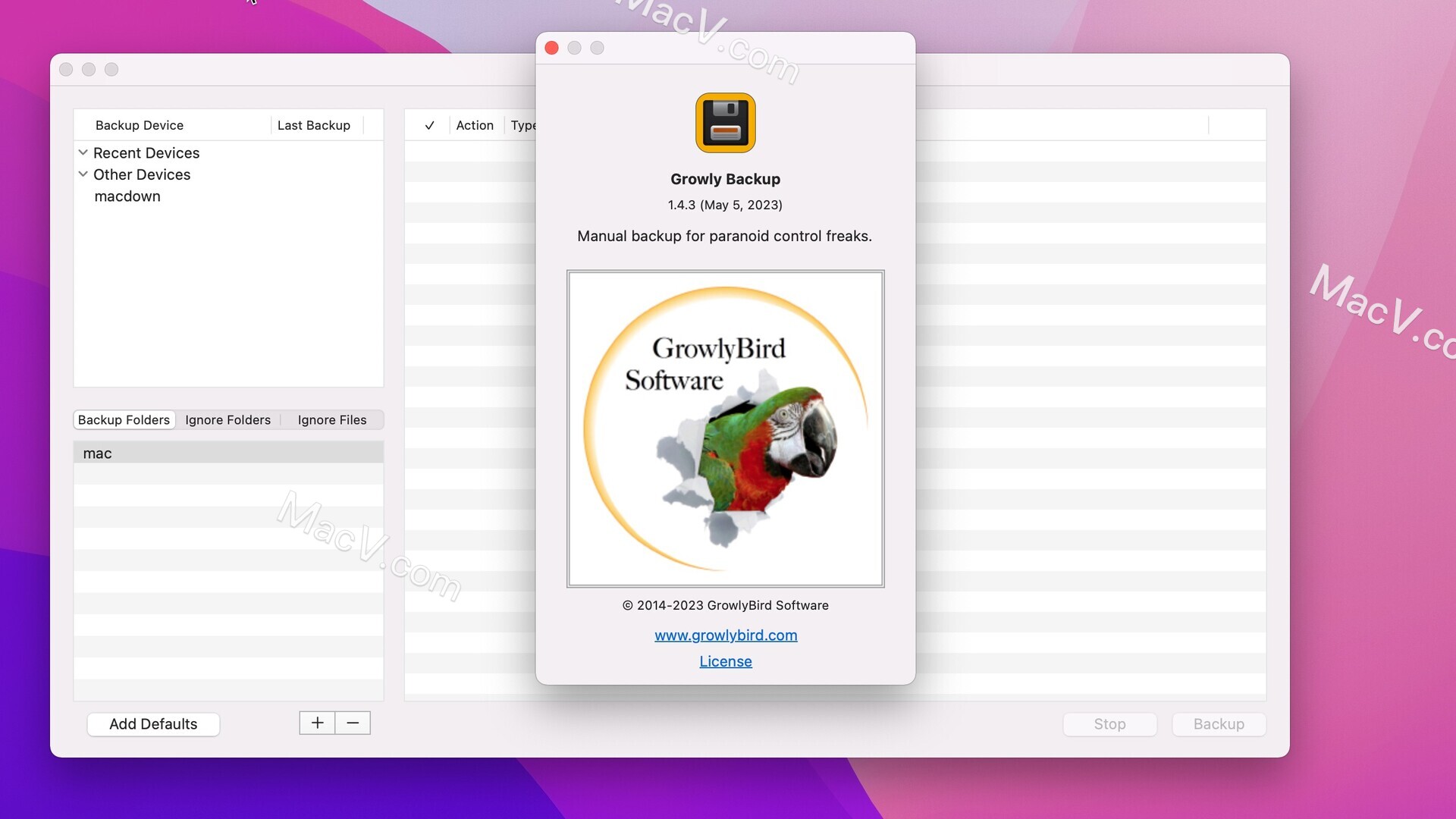Click the GrowlyBird Software parrot logo image
The height and width of the screenshot is (819, 1456).
[725, 428]
